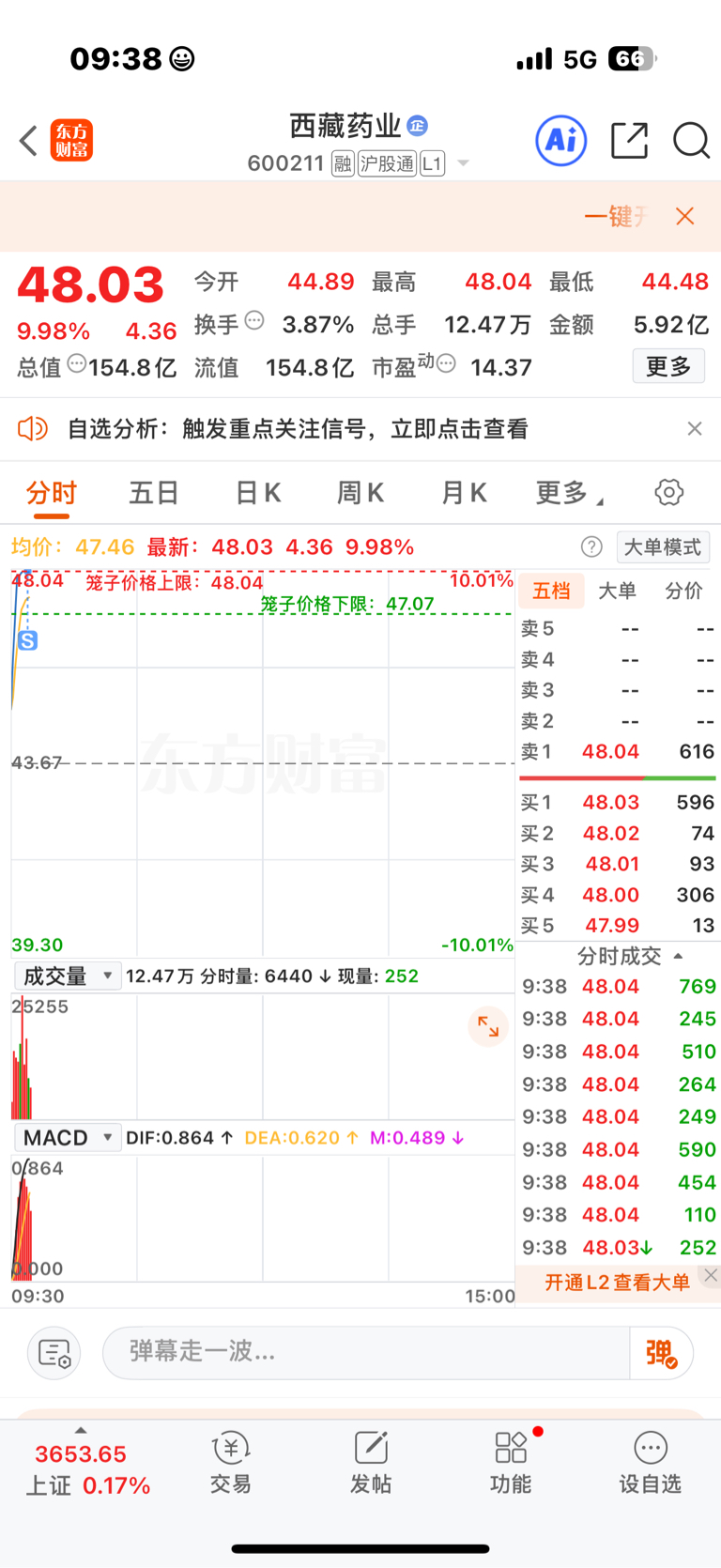Viewport: 721px width, 1568px height.
Task: Open the 自选分析 alert message
Action: click(x=298, y=429)
